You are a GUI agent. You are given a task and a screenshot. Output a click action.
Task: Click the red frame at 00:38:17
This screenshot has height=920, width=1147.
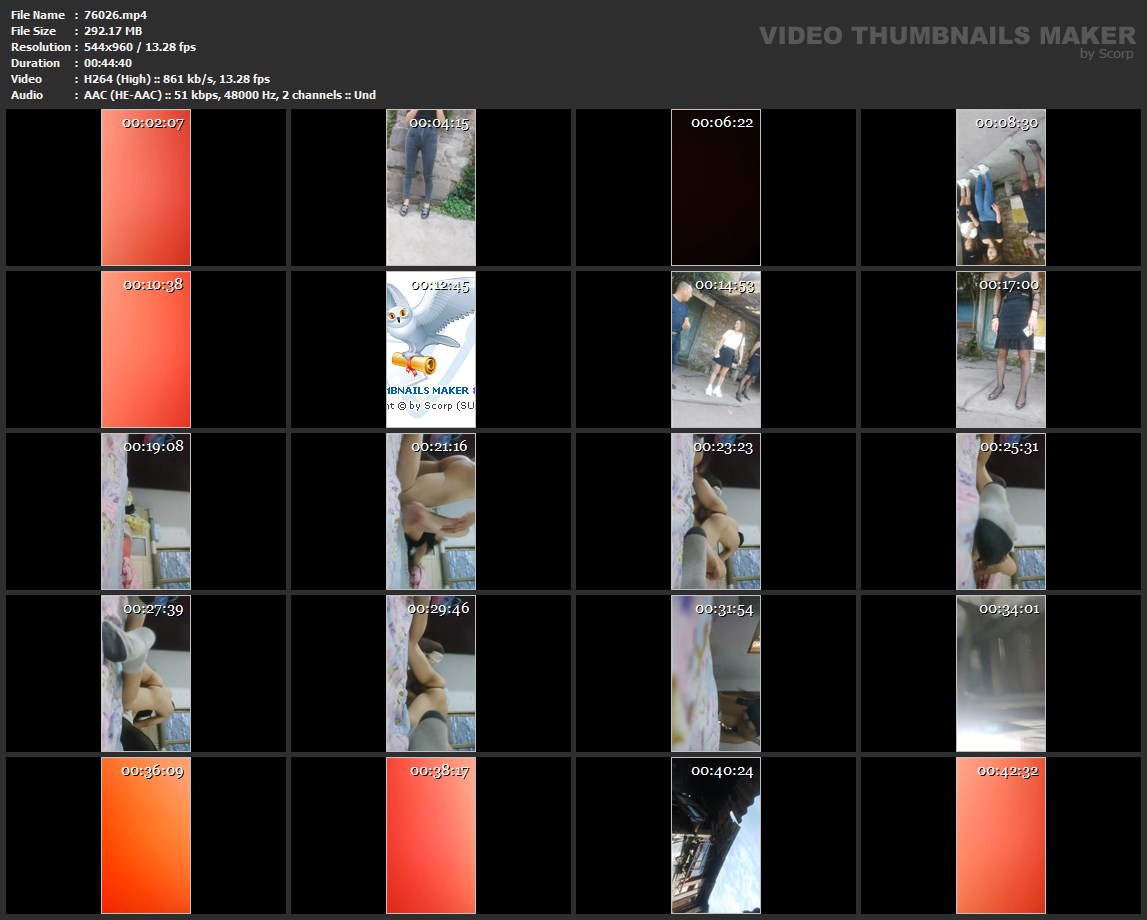pyautogui.click(x=431, y=835)
